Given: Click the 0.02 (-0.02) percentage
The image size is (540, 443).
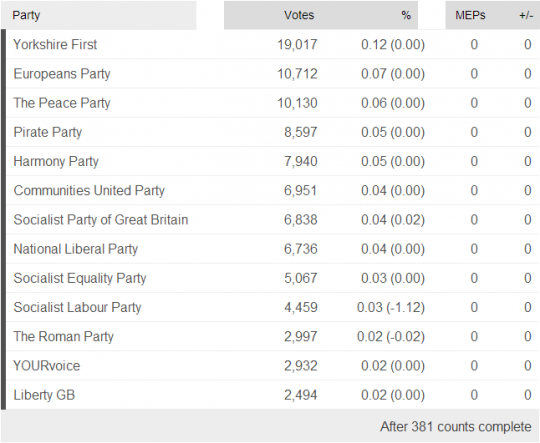Looking at the screenshot, I should pyautogui.click(x=391, y=337).
